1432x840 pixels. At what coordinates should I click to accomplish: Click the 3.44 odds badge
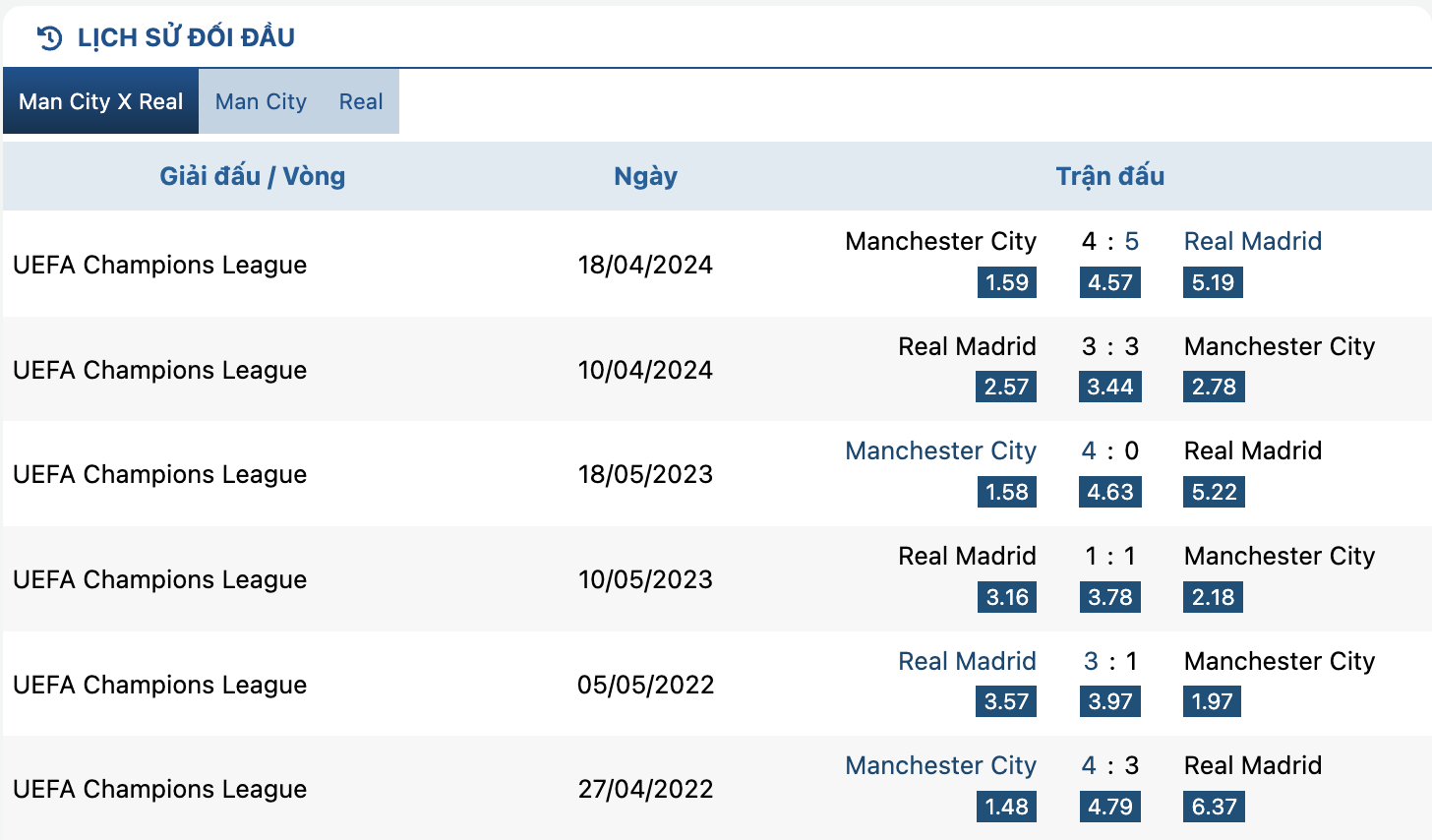[x=1110, y=387]
